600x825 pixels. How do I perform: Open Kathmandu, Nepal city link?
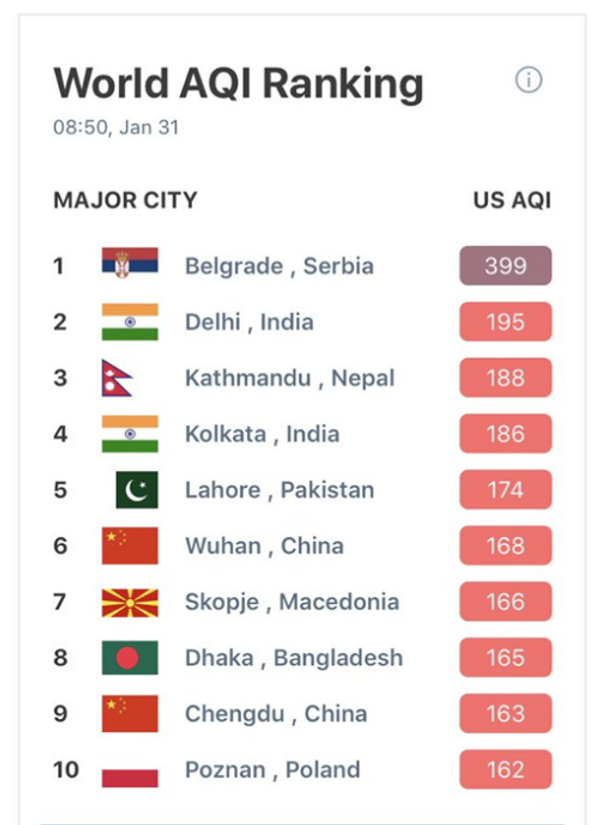289,378
